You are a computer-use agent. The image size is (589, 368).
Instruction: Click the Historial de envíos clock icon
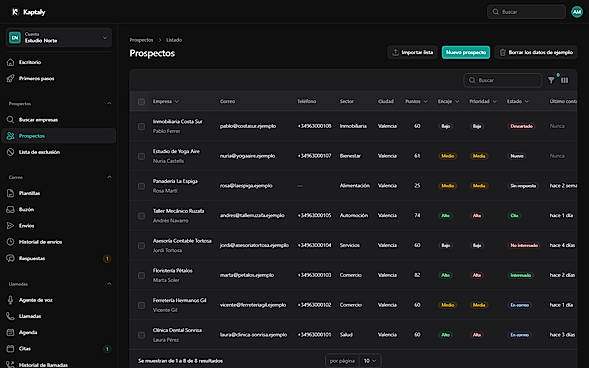pyautogui.click(x=11, y=242)
